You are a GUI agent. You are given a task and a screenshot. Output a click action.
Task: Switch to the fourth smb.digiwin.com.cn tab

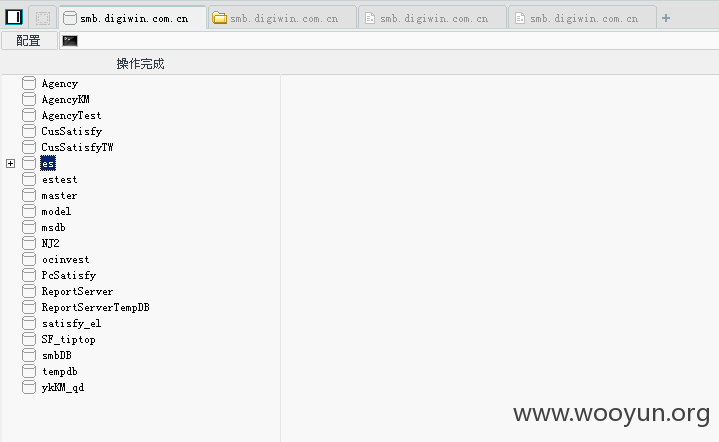coord(582,18)
